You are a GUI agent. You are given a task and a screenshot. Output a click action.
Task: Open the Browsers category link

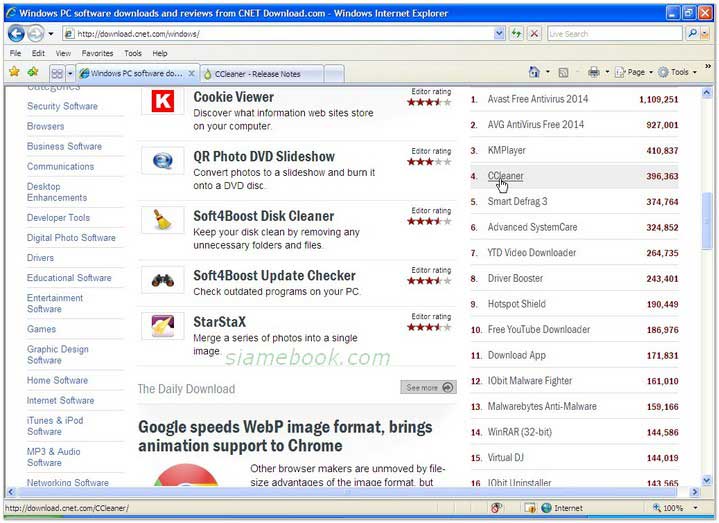pyautogui.click(x=45, y=126)
